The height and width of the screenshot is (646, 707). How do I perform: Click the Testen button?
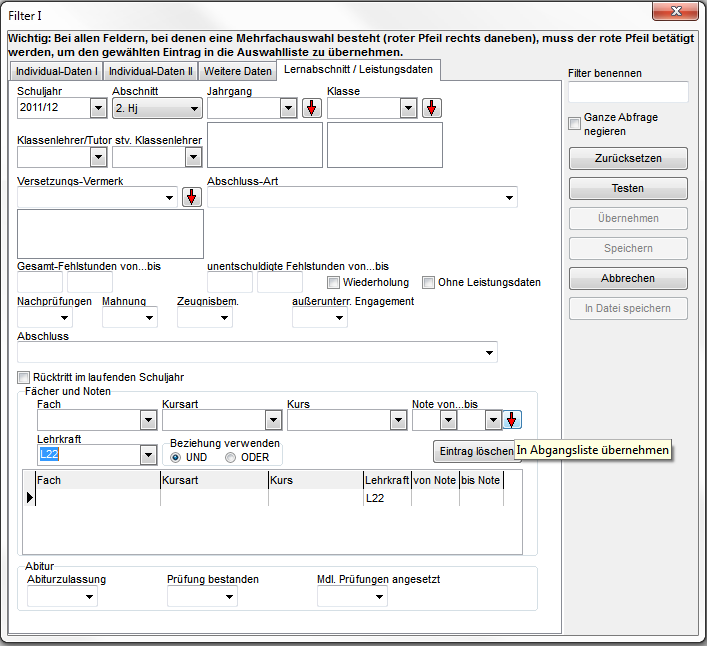tap(627, 188)
